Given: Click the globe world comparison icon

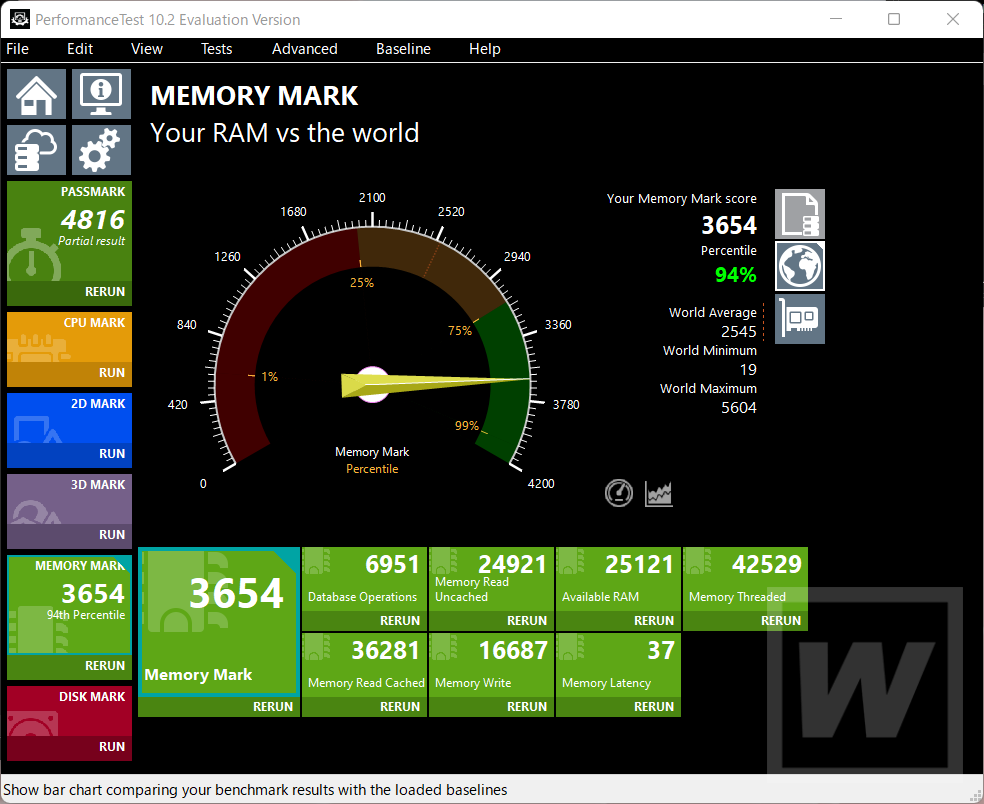Looking at the screenshot, I should click(x=800, y=266).
